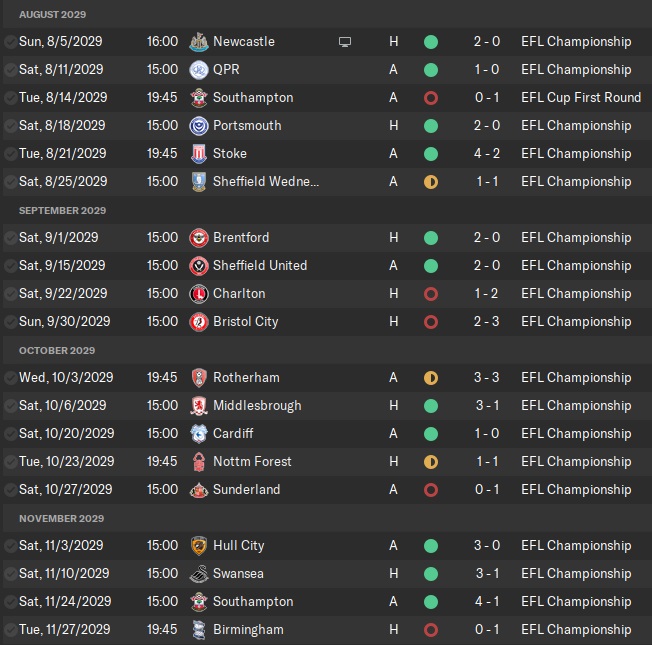This screenshot has width=652, height=645.
Task: Click the yellow draw indicator for Rotherham match
Action: tap(431, 378)
